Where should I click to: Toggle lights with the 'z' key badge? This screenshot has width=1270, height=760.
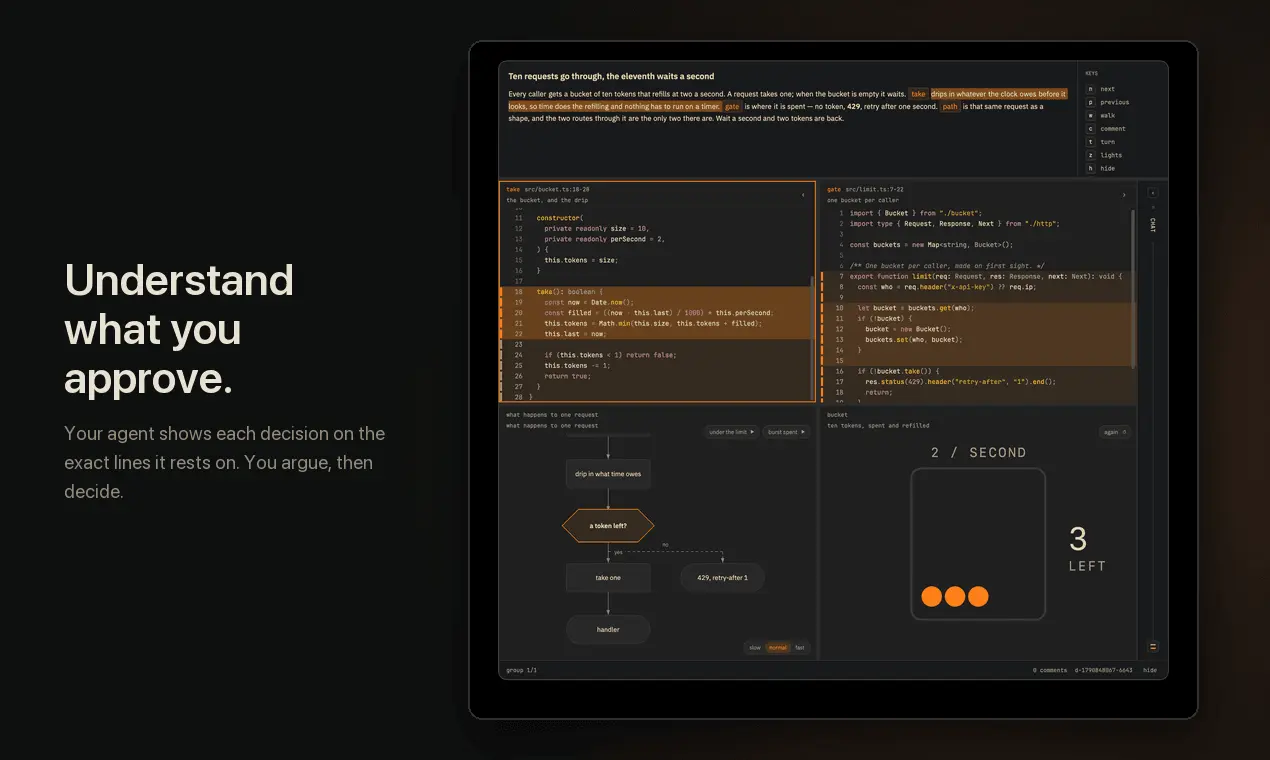tap(1091, 155)
